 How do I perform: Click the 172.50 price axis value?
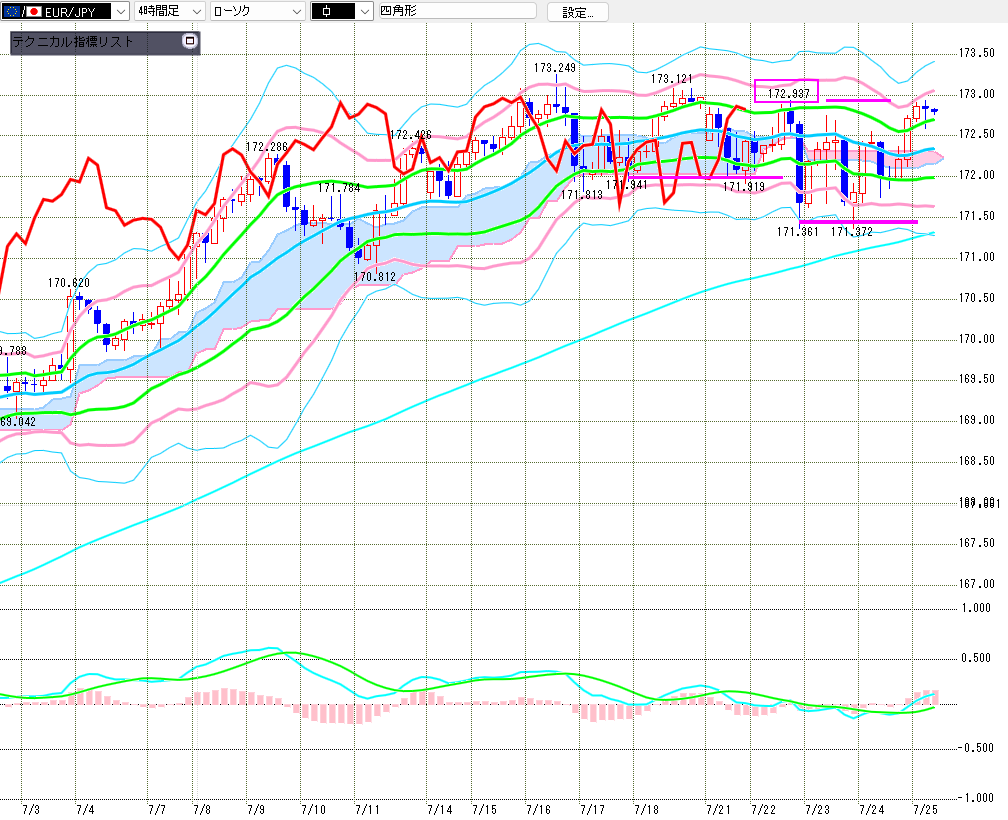tap(976, 134)
